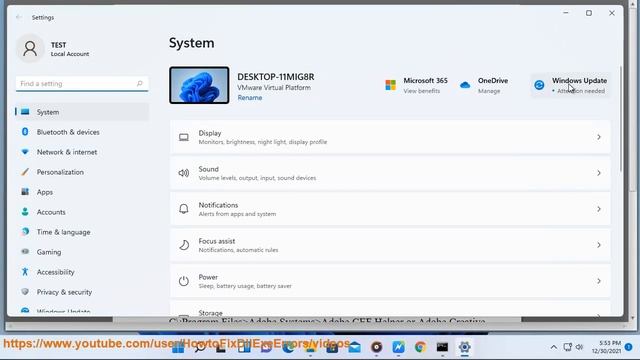Screen dimensions: 640x360
Task: Open the notification badge by the clock
Action: 629,347
